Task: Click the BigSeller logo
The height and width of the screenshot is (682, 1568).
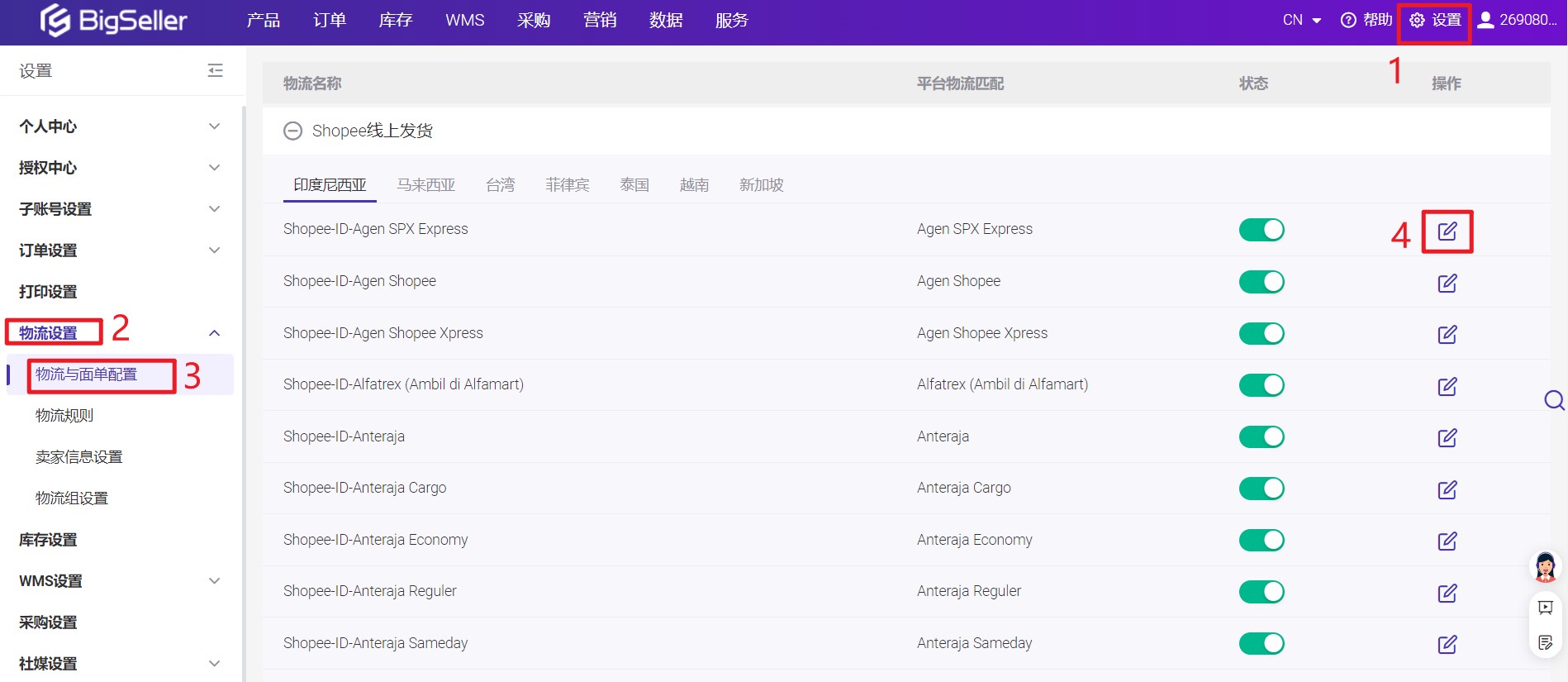Action: point(114,20)
